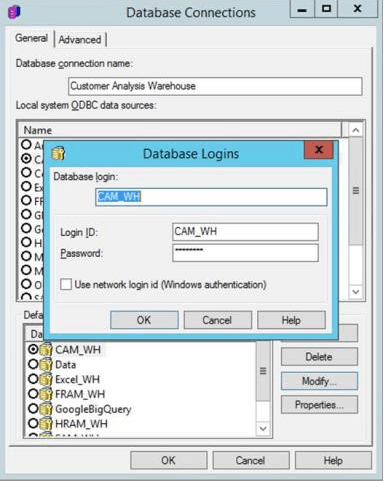
Task: Click the HRAM_WH login database icon
Action: pos(46,424)
